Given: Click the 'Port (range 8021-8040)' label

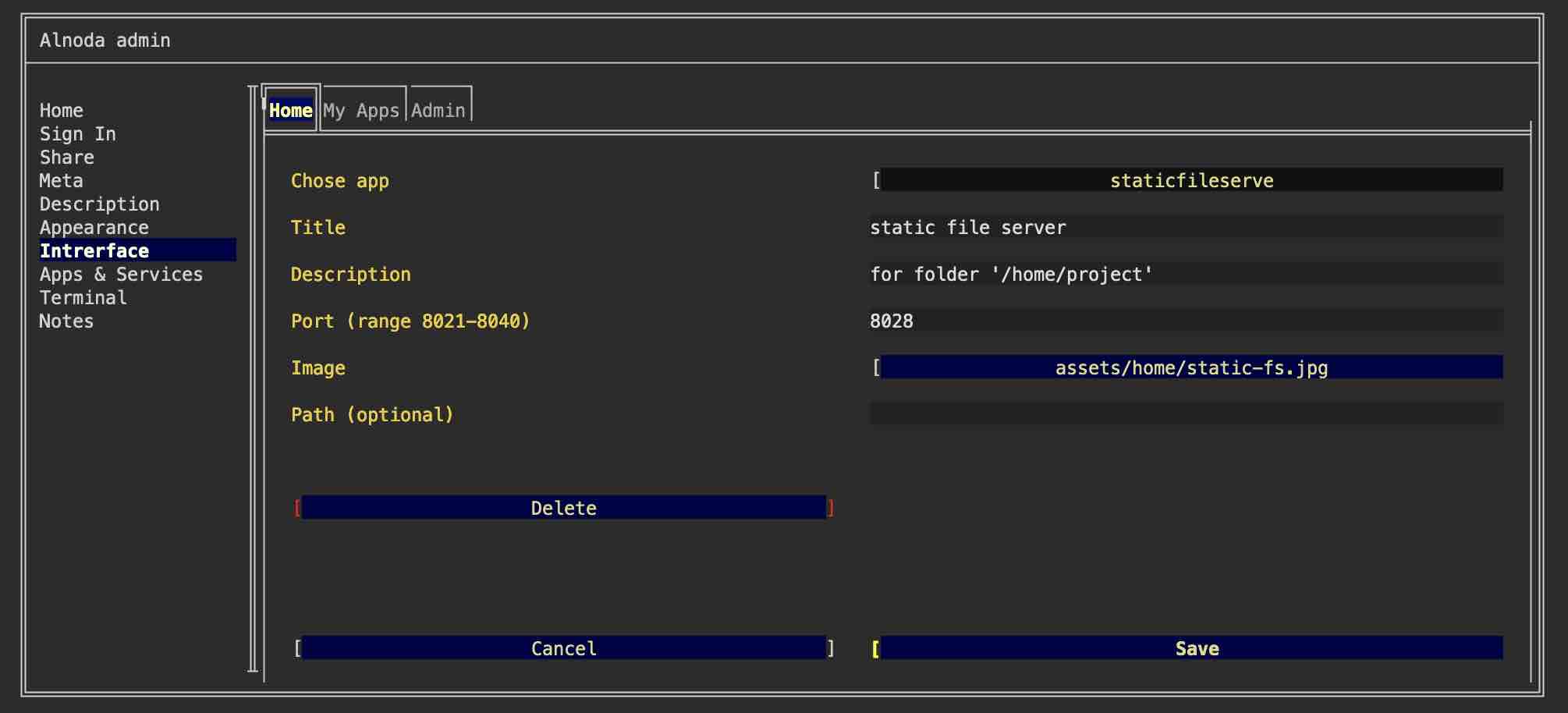Looking at the screenshot, I should coord(410,321).
